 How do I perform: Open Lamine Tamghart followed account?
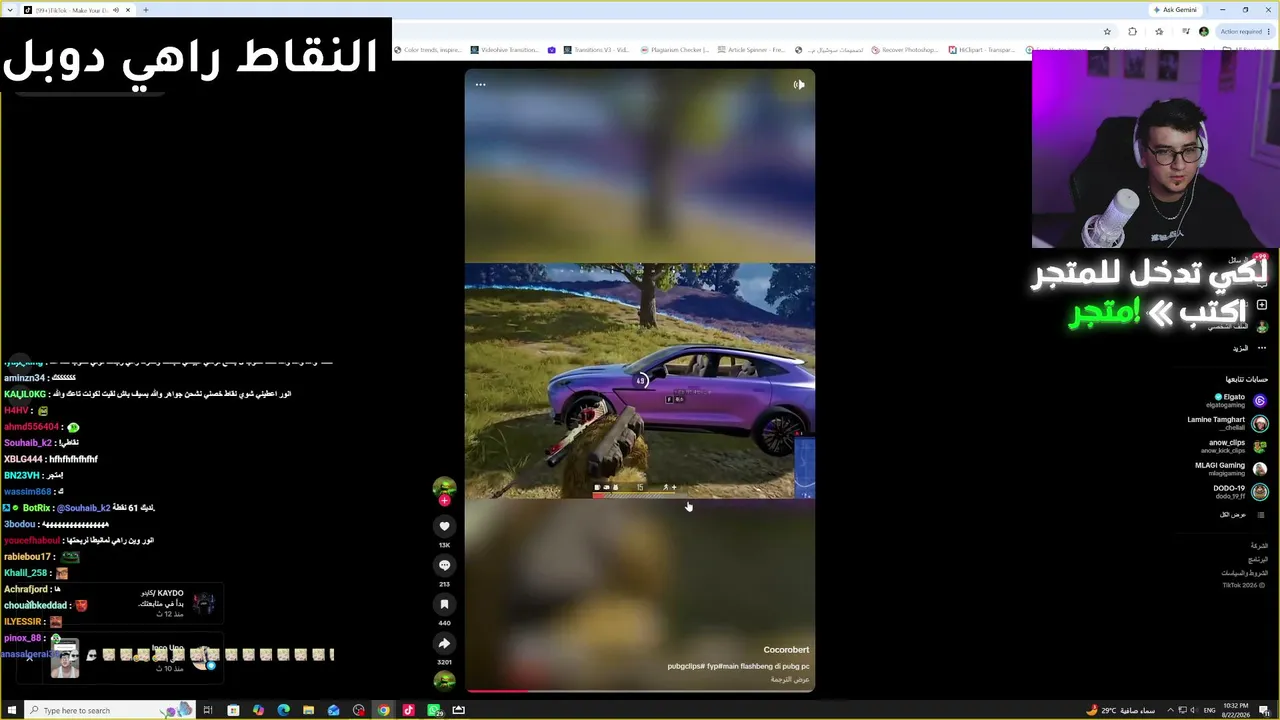coord(1227,423)
